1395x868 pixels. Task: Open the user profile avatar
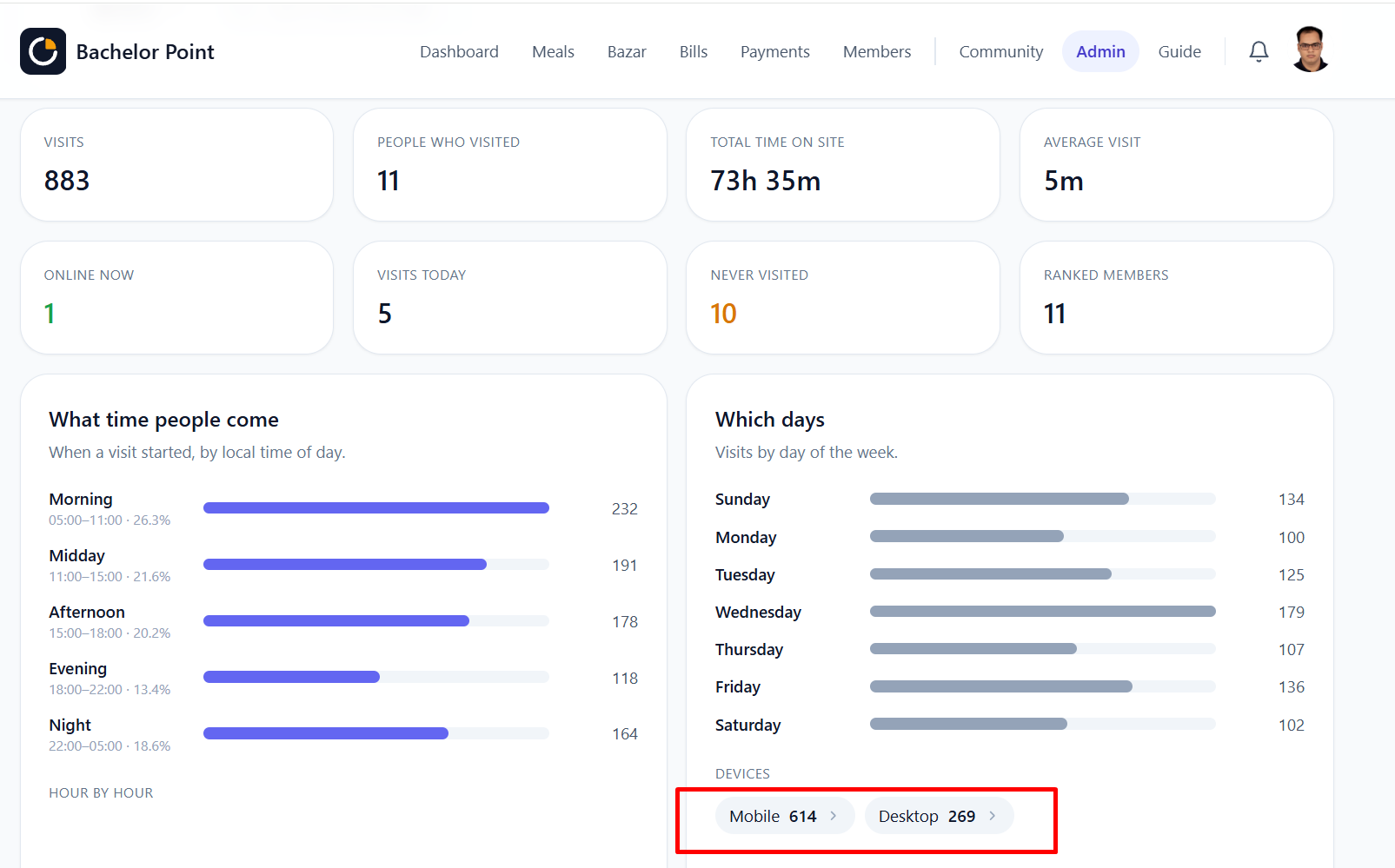tap(1311, 50)
